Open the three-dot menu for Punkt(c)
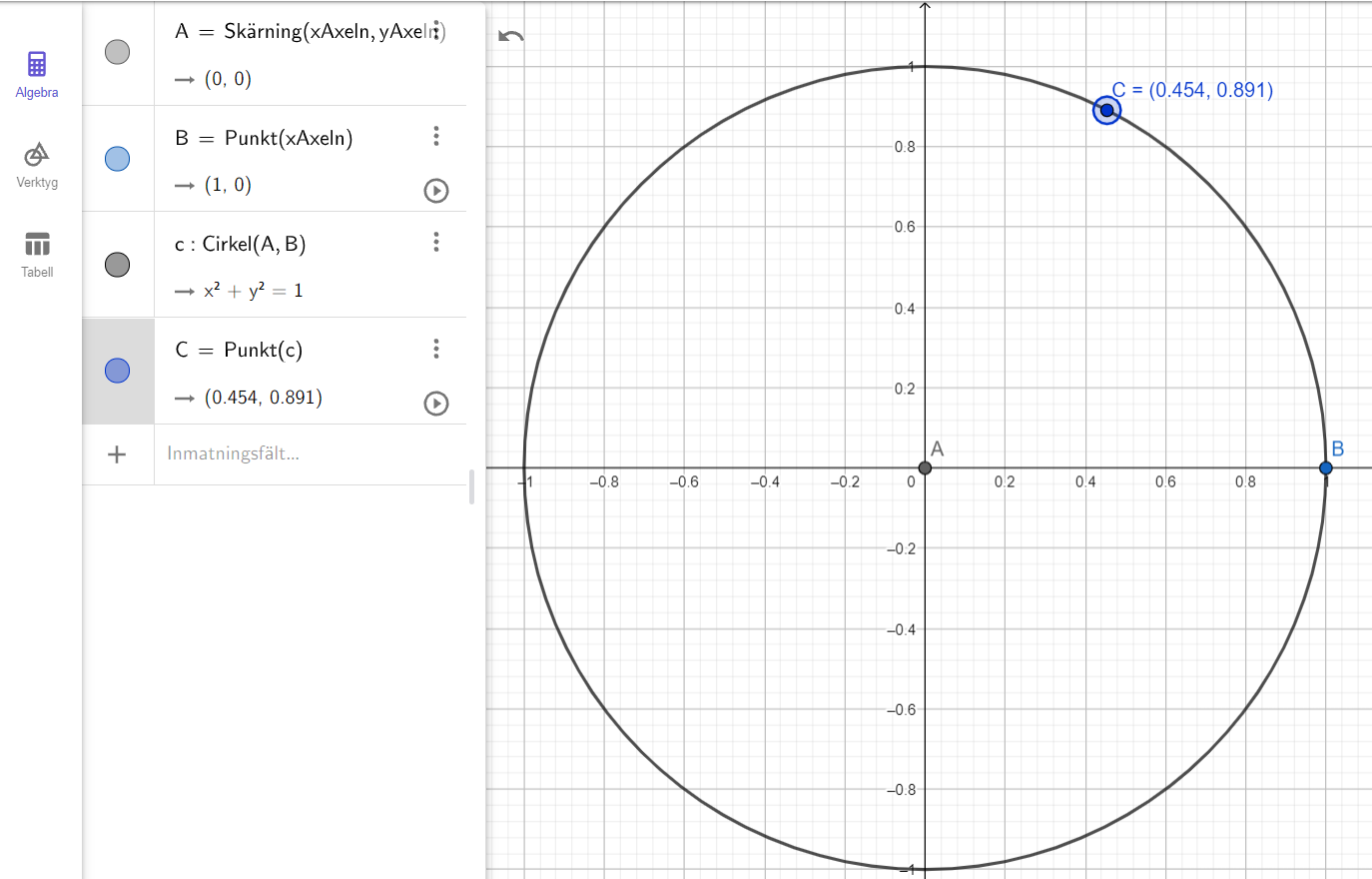This screenshot has width=1372, height=879. [x=436, y=349]
